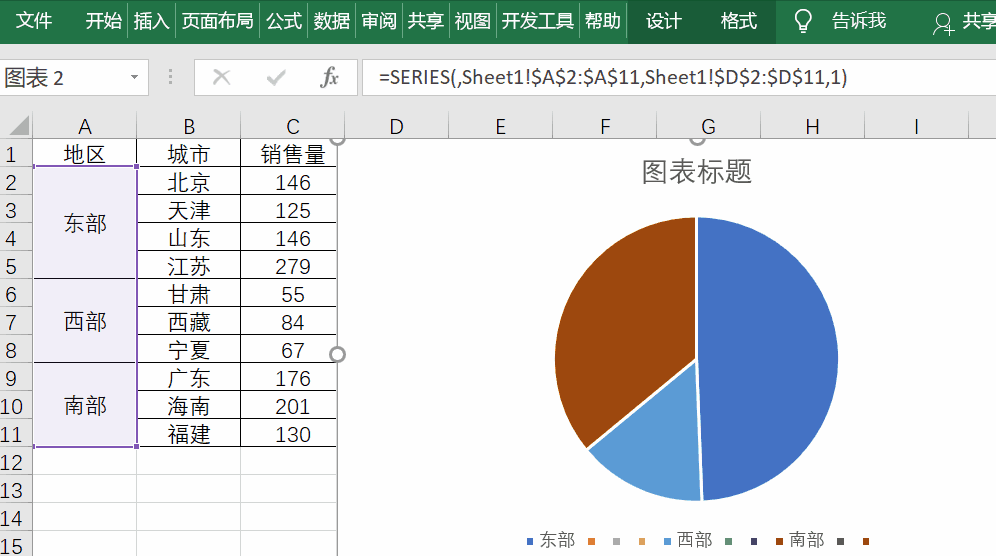Screen dimensions: 996x556
Task: Select column G header
Action: (708, 126)
